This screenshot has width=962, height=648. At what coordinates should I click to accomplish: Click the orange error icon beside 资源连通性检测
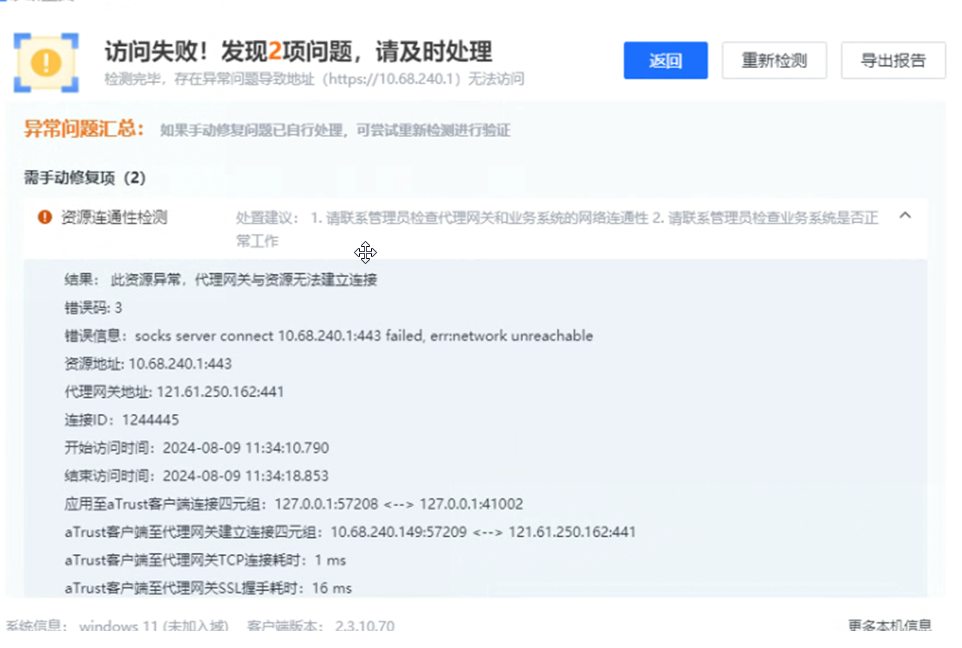coord(44,217)
